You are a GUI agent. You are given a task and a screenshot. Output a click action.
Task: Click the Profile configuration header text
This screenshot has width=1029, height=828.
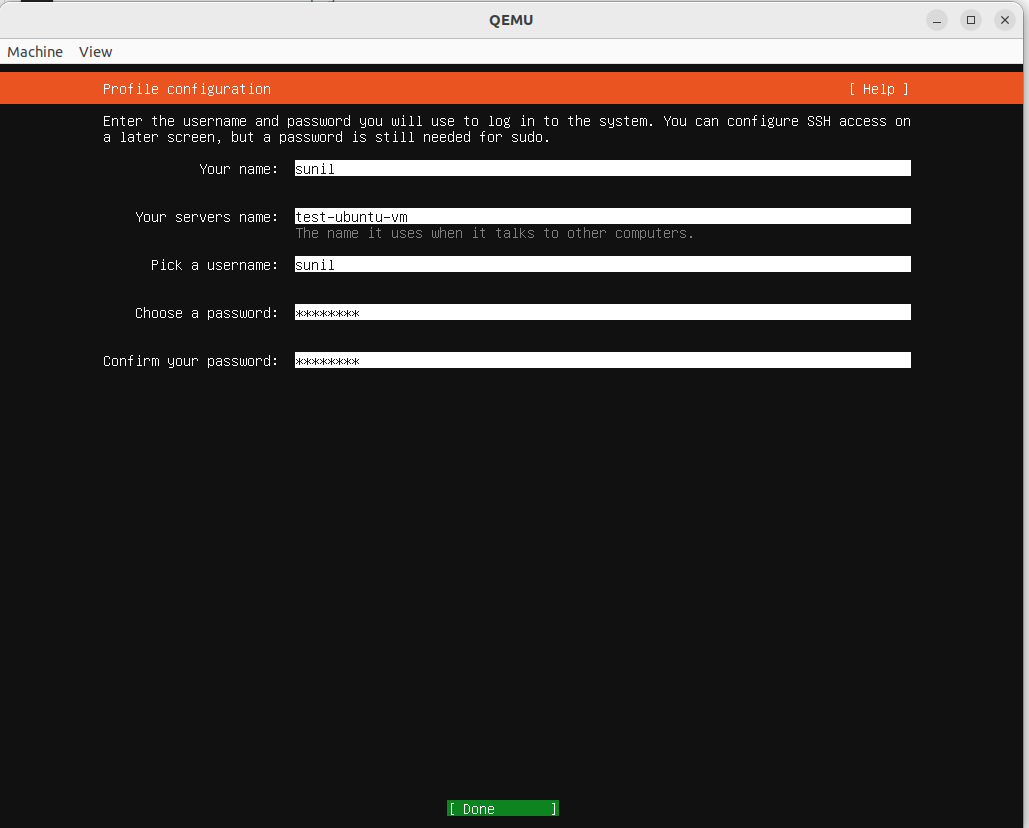click(186, 89)
